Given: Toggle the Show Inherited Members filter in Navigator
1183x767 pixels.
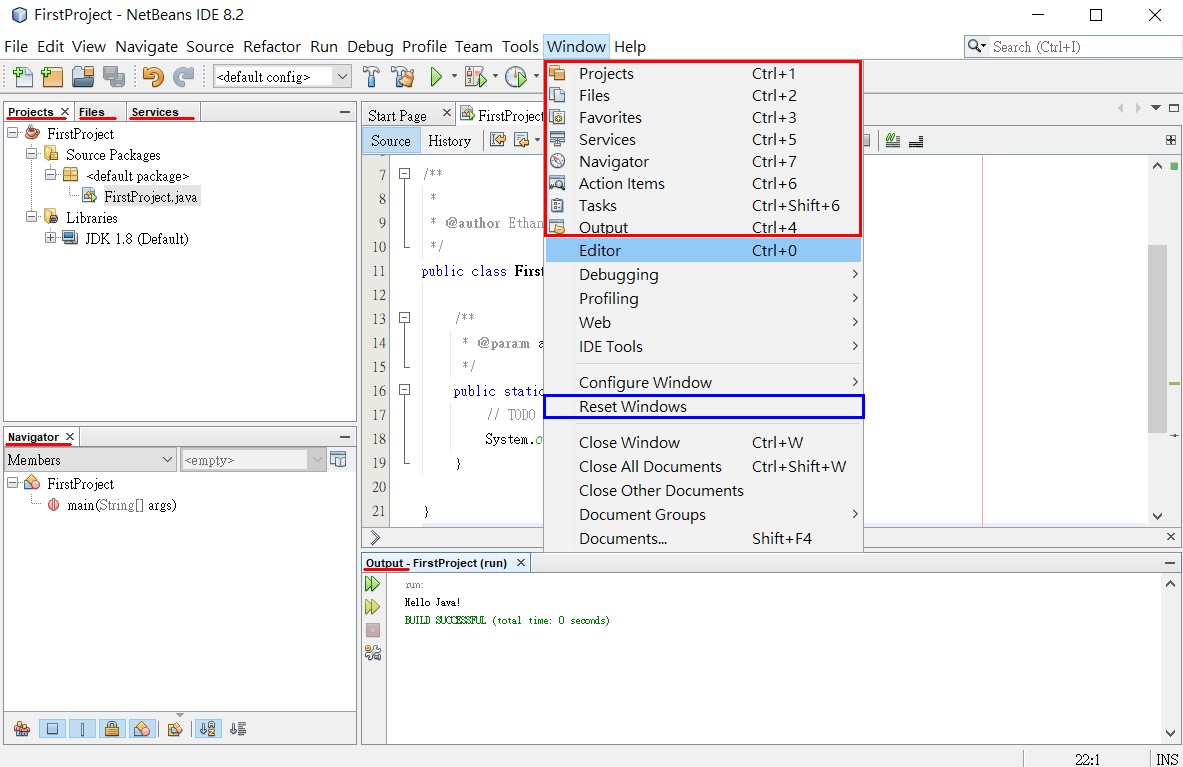Looking at the screenshot, I should click(x=21, y=729).
